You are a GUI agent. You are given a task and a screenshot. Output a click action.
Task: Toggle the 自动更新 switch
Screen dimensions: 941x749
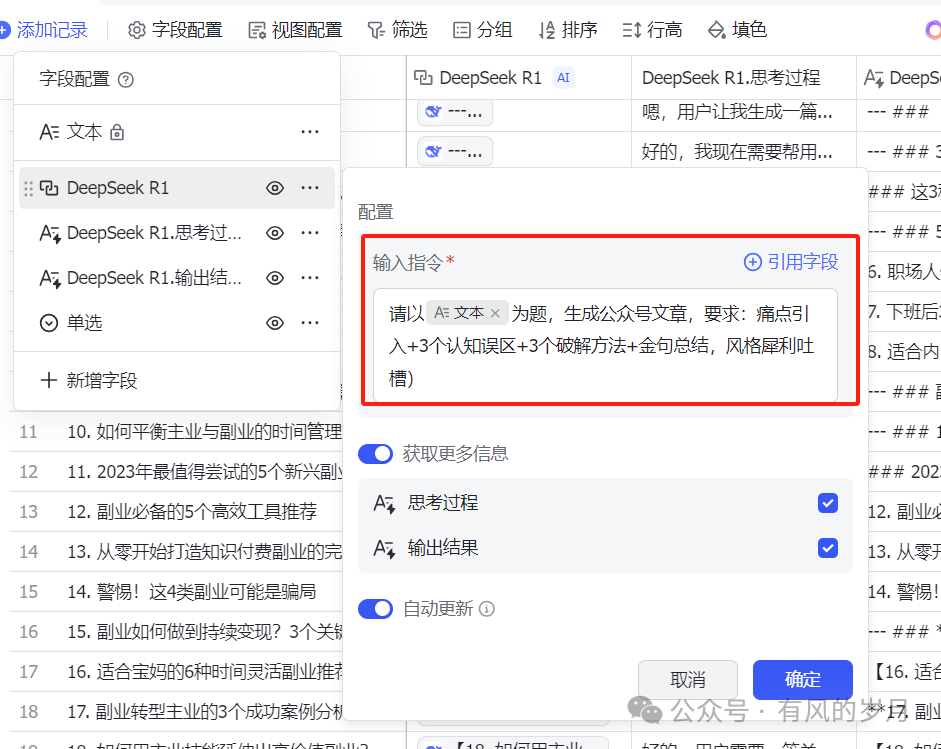pos(376,609)
